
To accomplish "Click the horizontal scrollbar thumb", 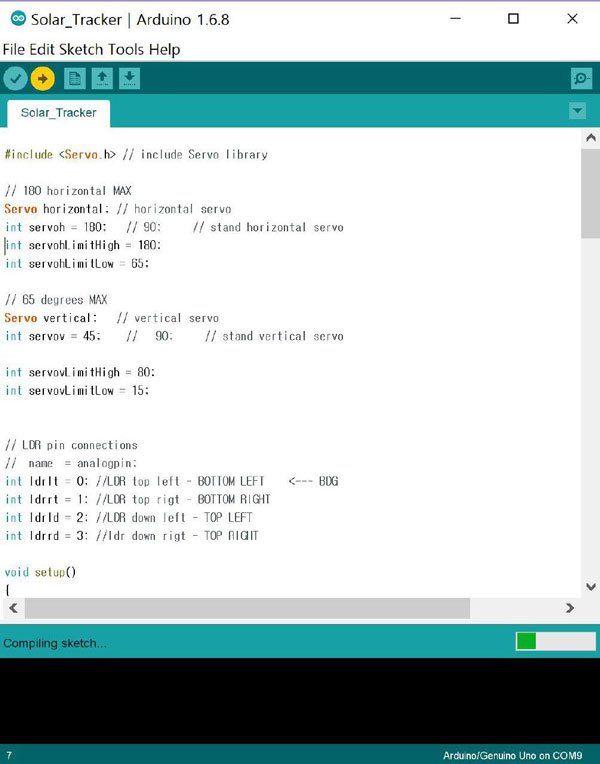I will point(248,608).
